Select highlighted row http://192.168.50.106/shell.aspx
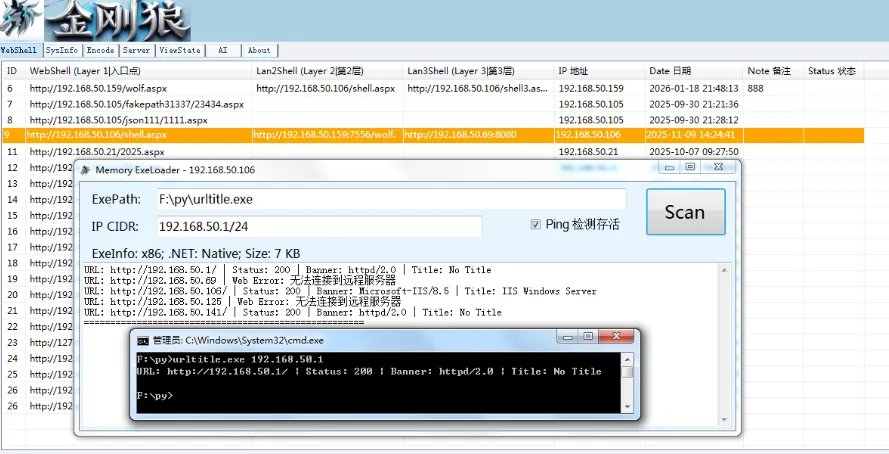 (x=433, y=135)
